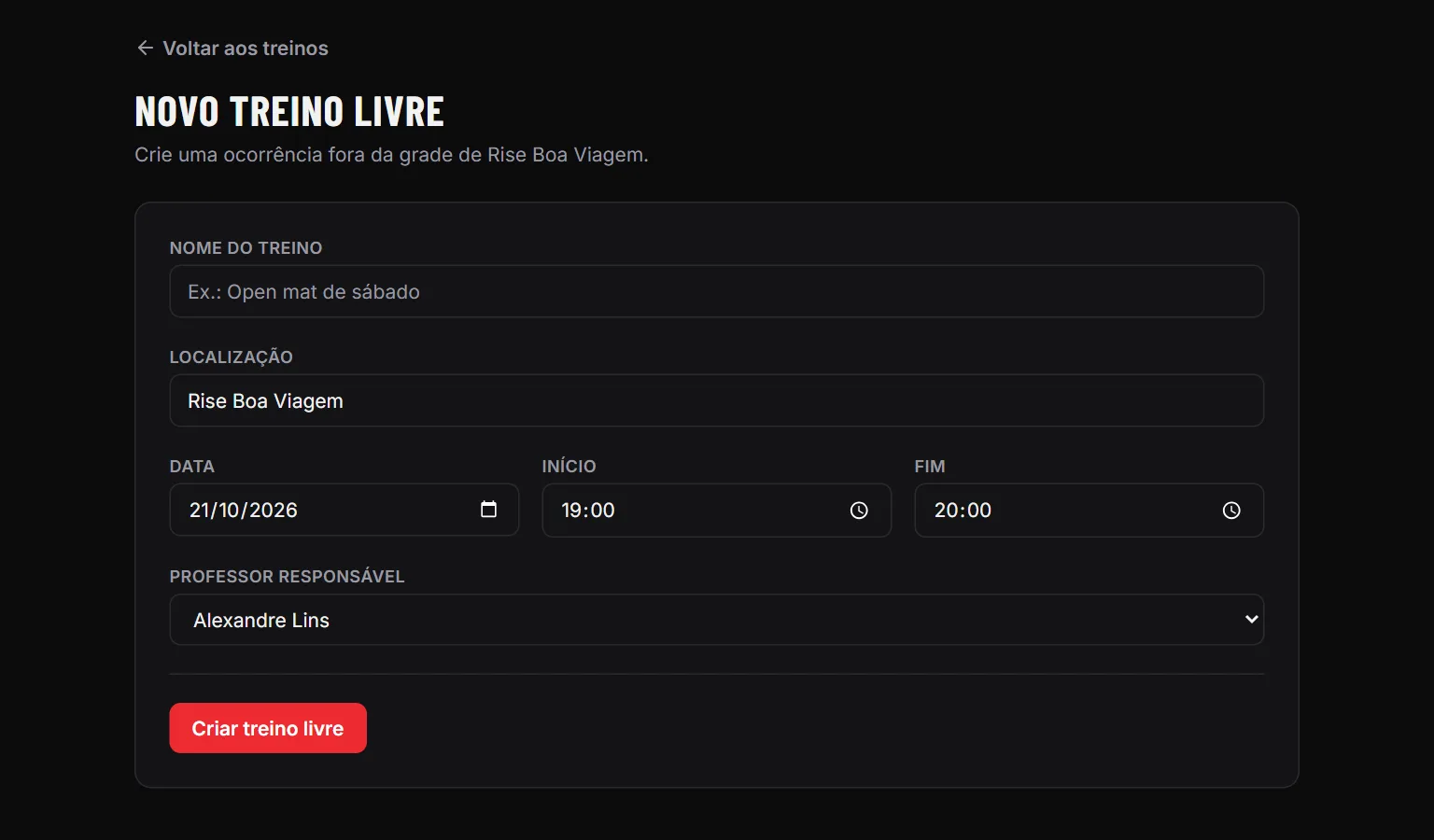Select the minutes 00 in Fim field
This screenshot has width=1434, height=840.
tap(978, 510)
